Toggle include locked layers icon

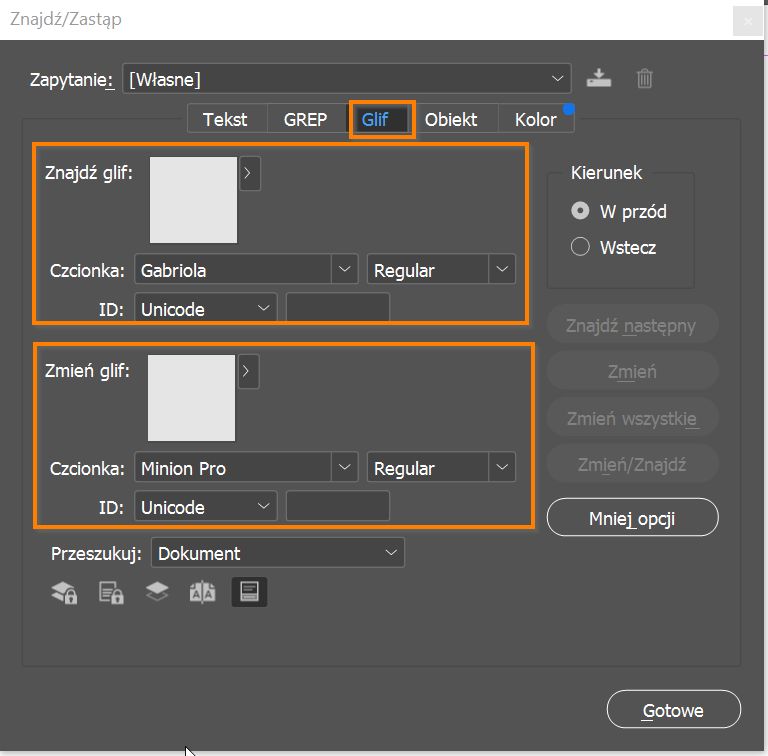[x=65, y=592]
